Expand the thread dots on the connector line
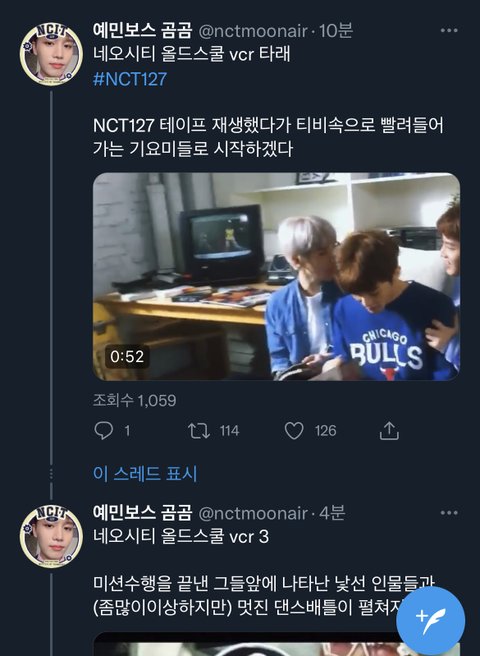This screenshot has width=480, height=656. point(51,474)
